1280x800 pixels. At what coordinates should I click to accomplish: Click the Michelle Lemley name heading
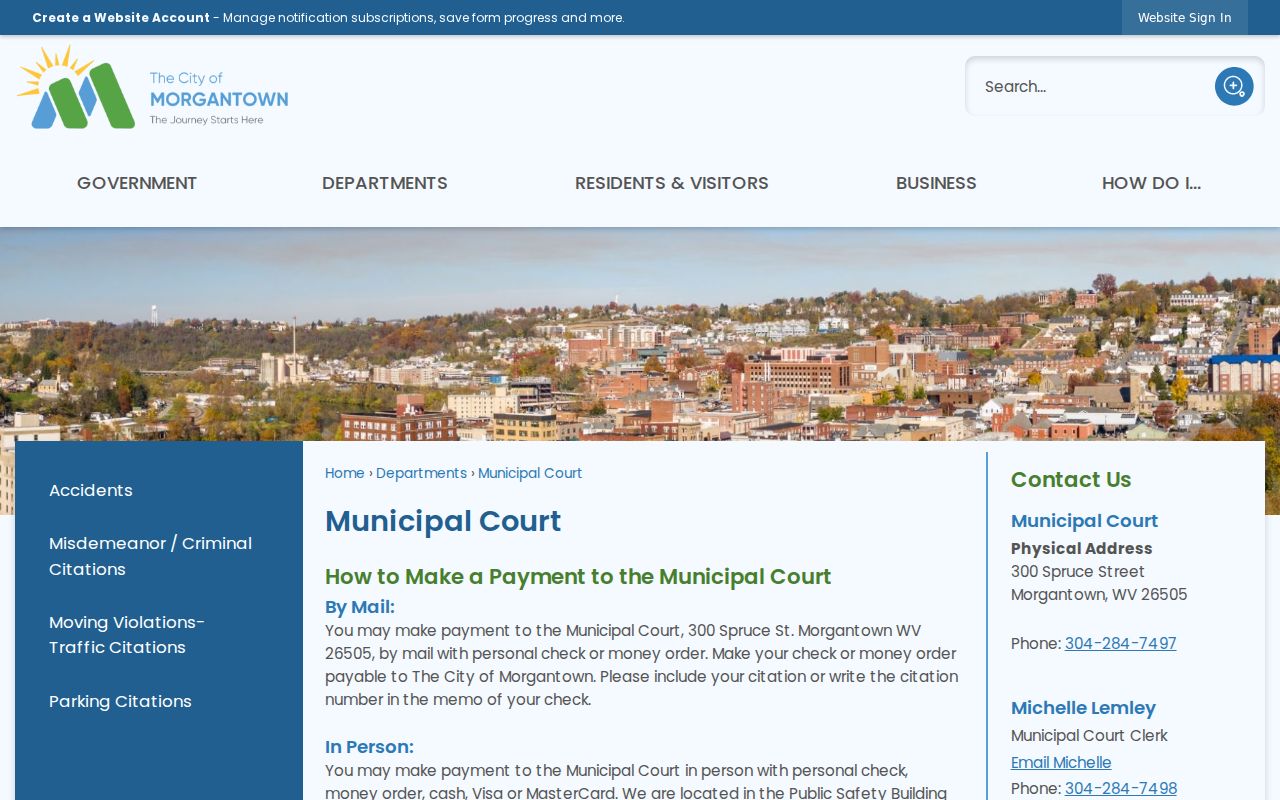(1083, 708)
